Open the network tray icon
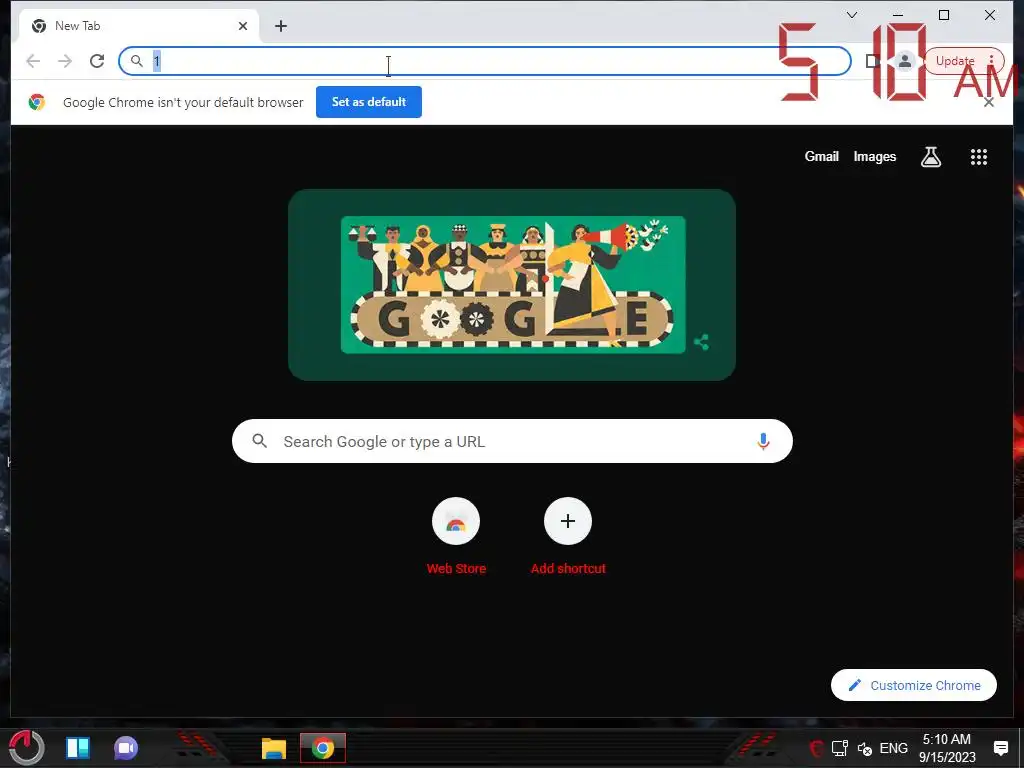 coord(840,748)
